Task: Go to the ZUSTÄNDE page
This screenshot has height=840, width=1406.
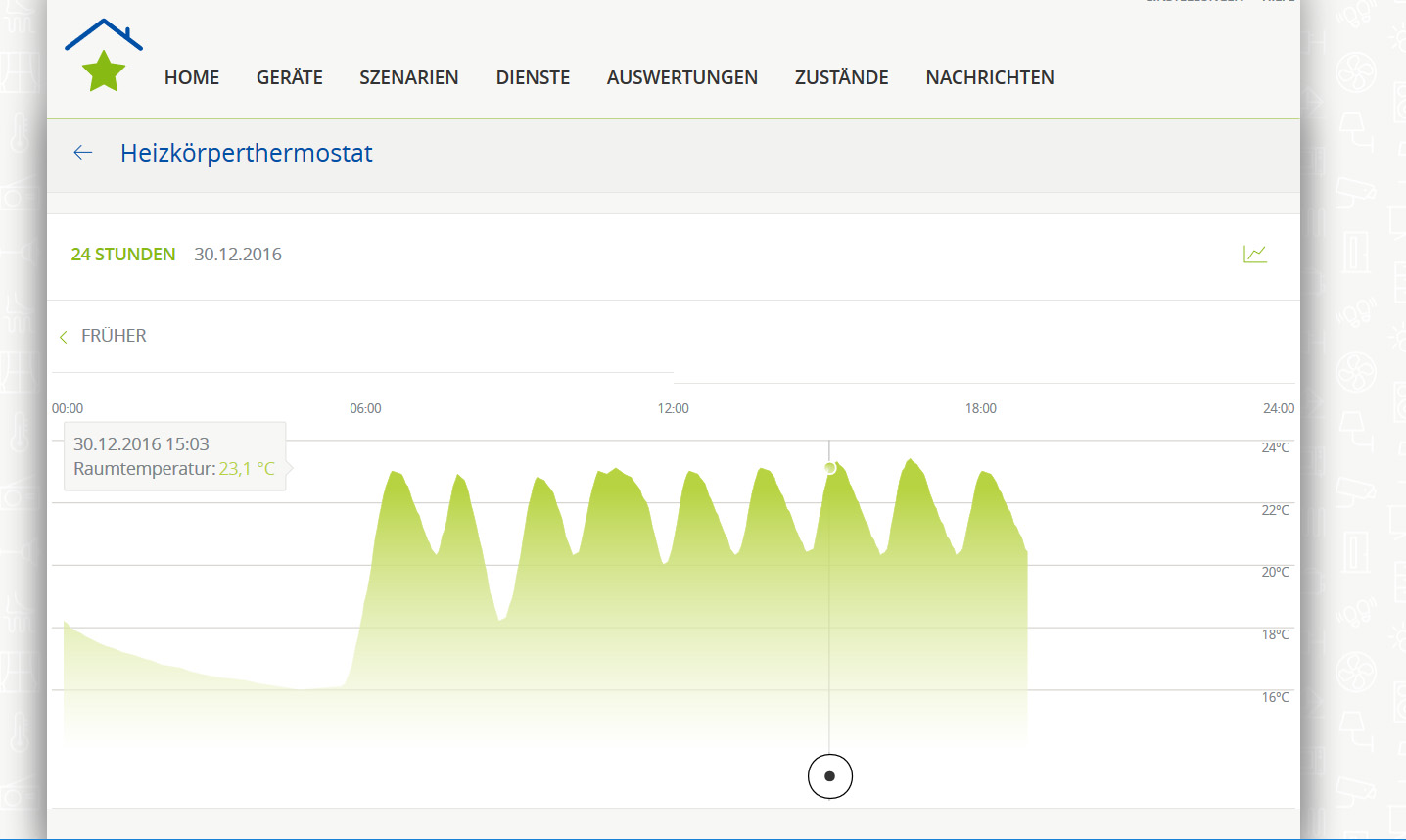Action: pyautogui.click(x=841, y=78)
